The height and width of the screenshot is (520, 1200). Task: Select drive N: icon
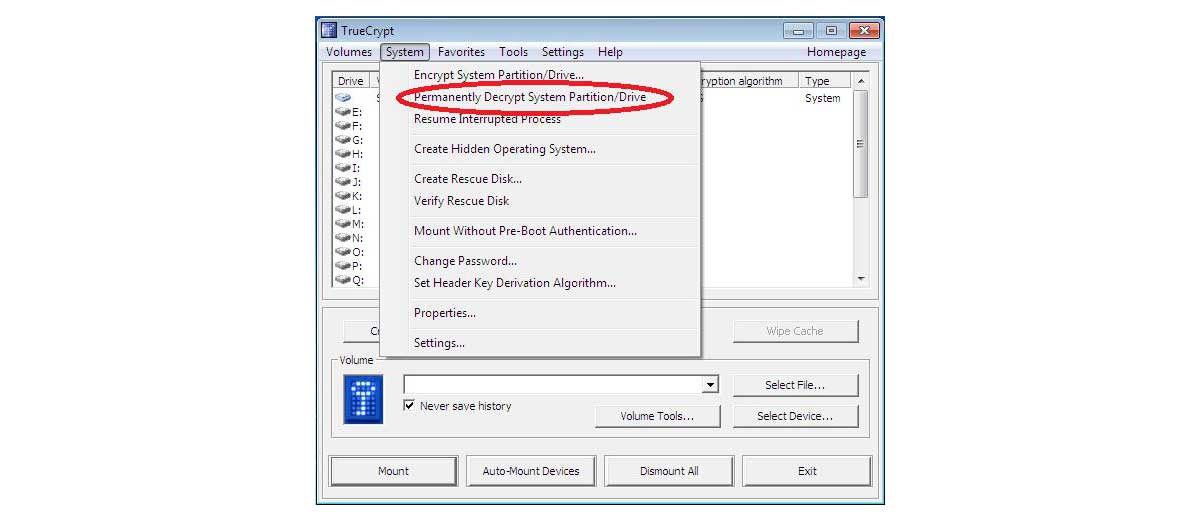click(x=343, y=238)
